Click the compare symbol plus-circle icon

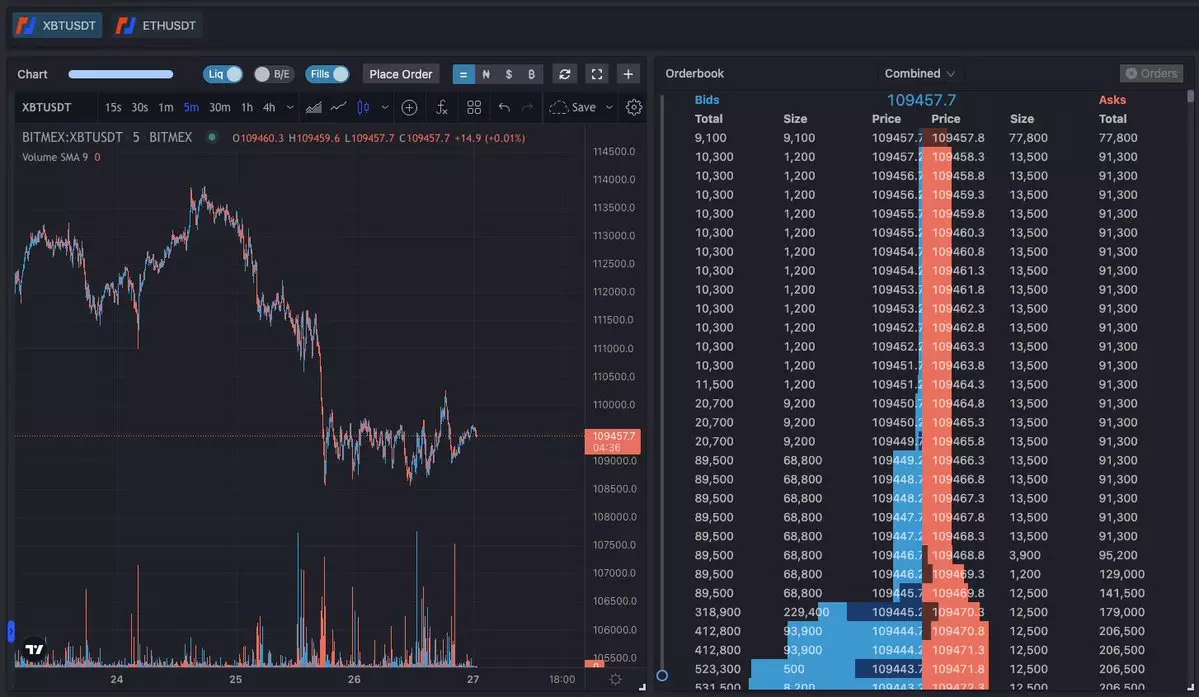click(409, 107)
